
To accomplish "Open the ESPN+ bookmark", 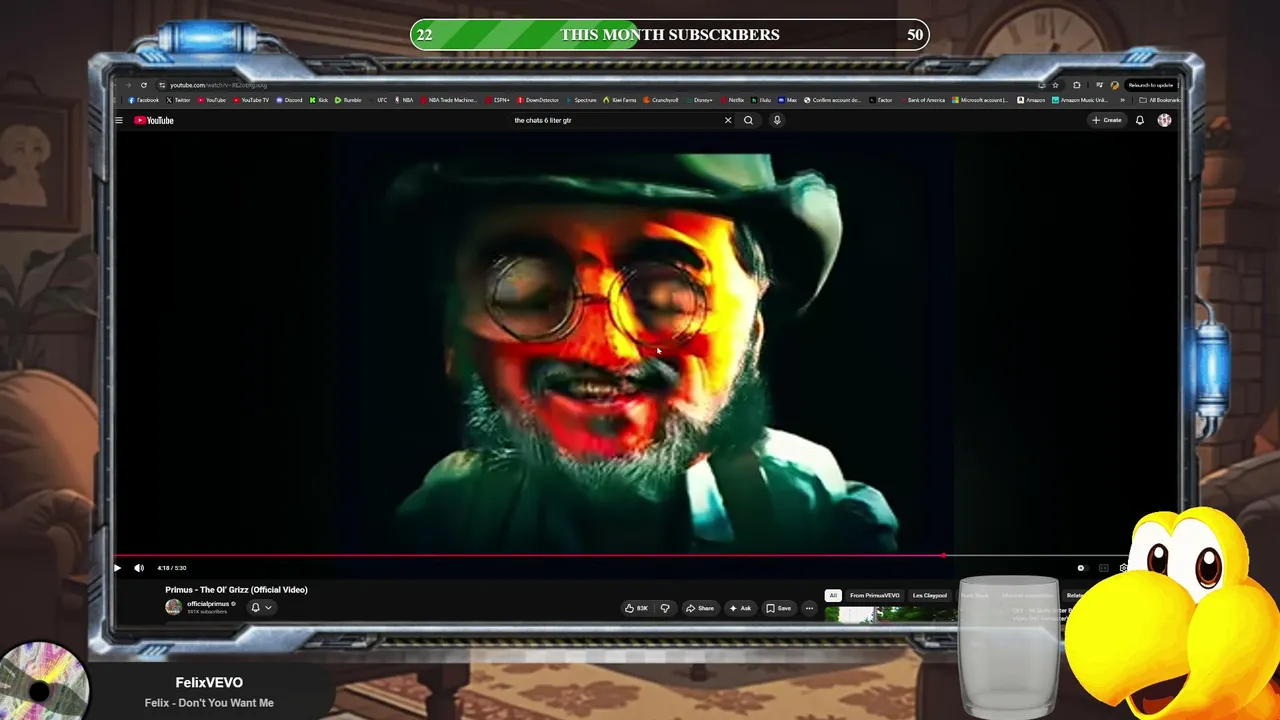I will tap(499, 100).
